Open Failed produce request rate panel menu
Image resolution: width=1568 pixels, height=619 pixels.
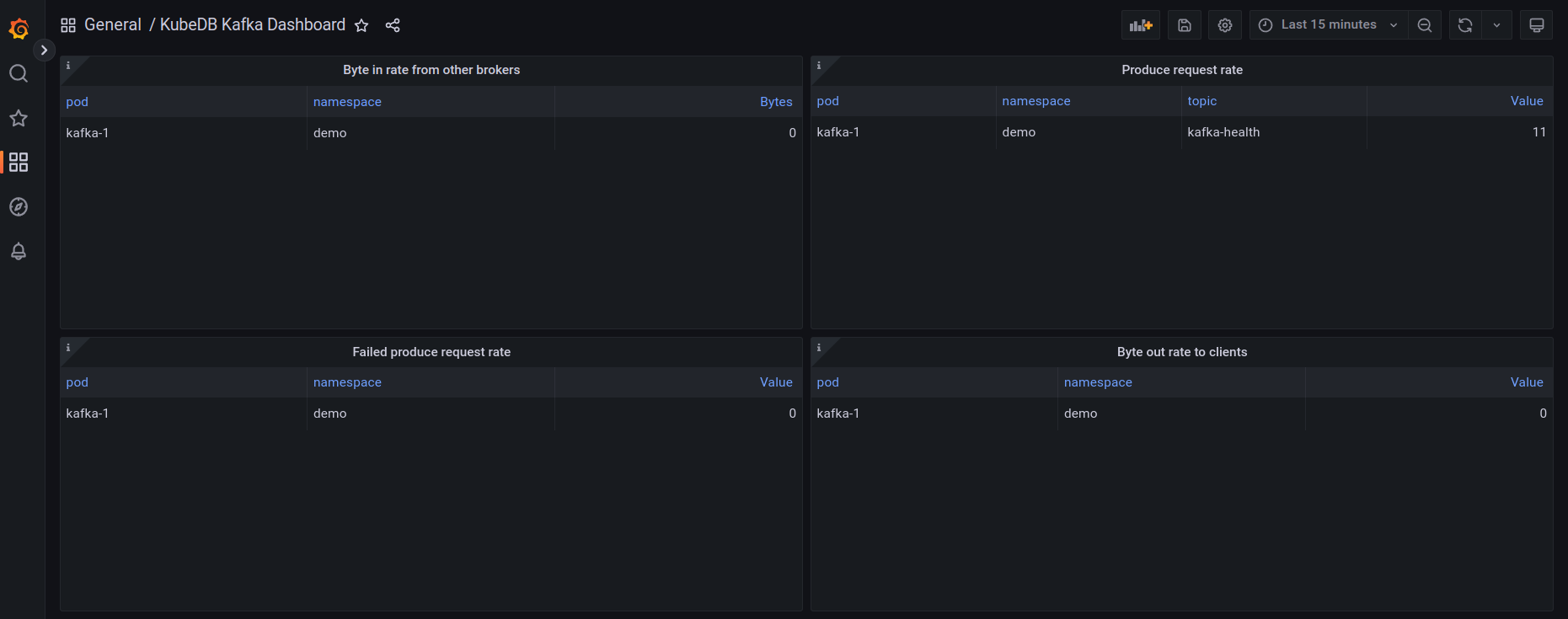tap(431, 352)
